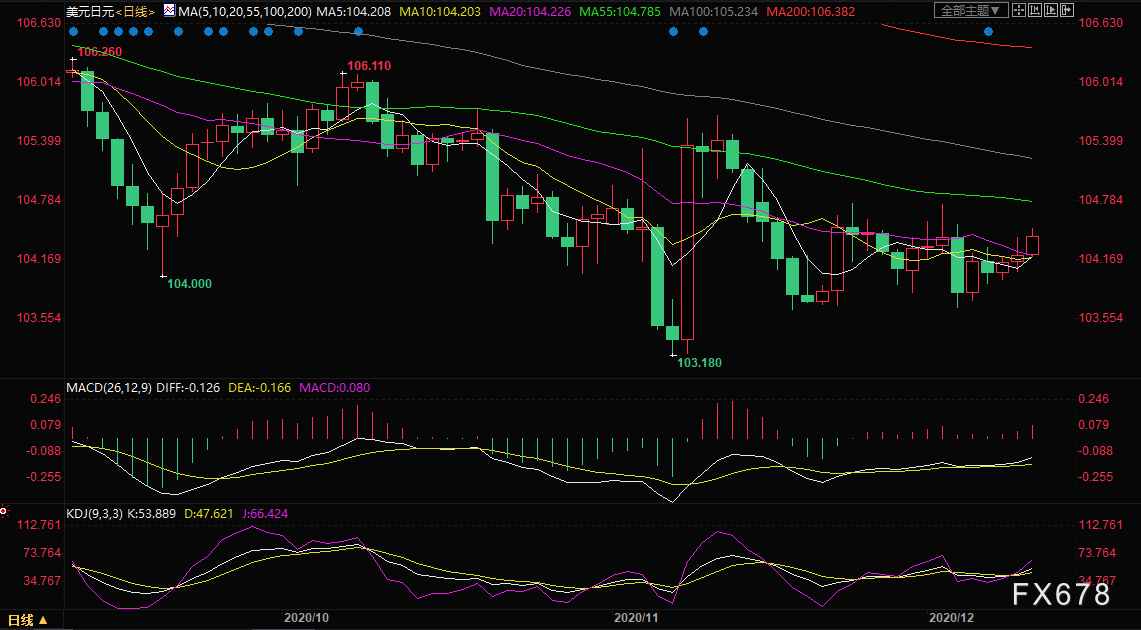Click the red sun marker left of KDJ
This screenshot has height=630, width=1141.
tap(4, 511)
